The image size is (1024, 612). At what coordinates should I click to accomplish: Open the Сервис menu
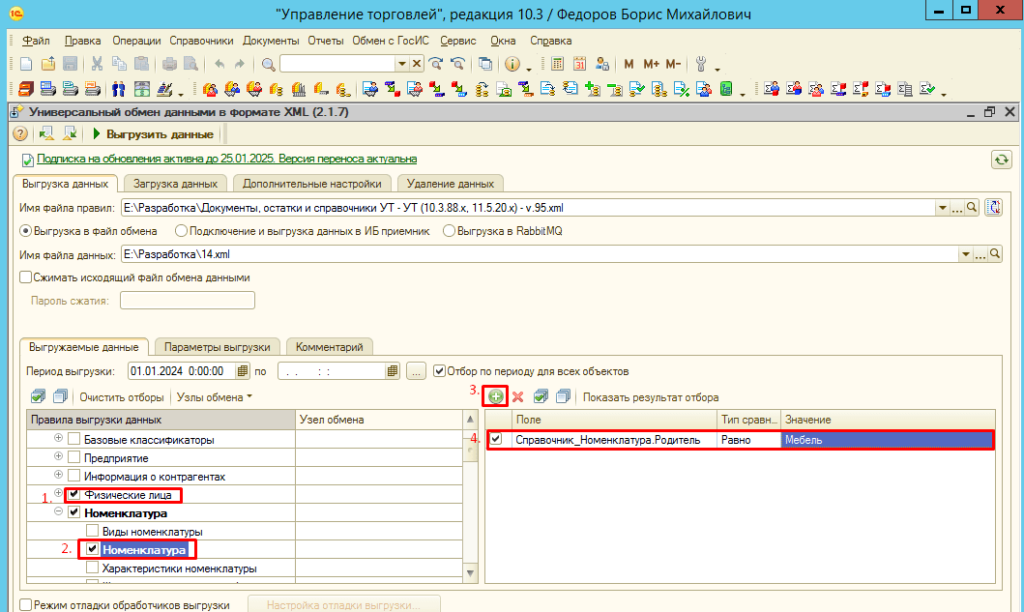pyautogui.click(x=458, y=40)
